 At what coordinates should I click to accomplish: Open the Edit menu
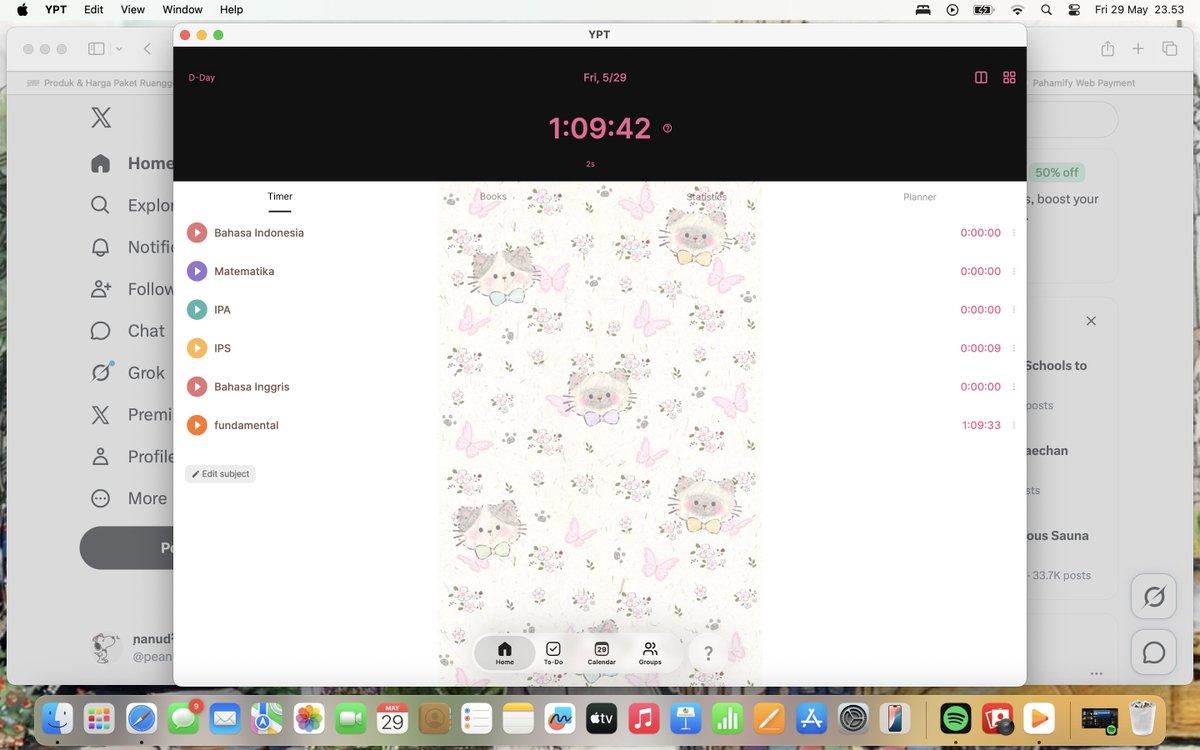[93, 9]
